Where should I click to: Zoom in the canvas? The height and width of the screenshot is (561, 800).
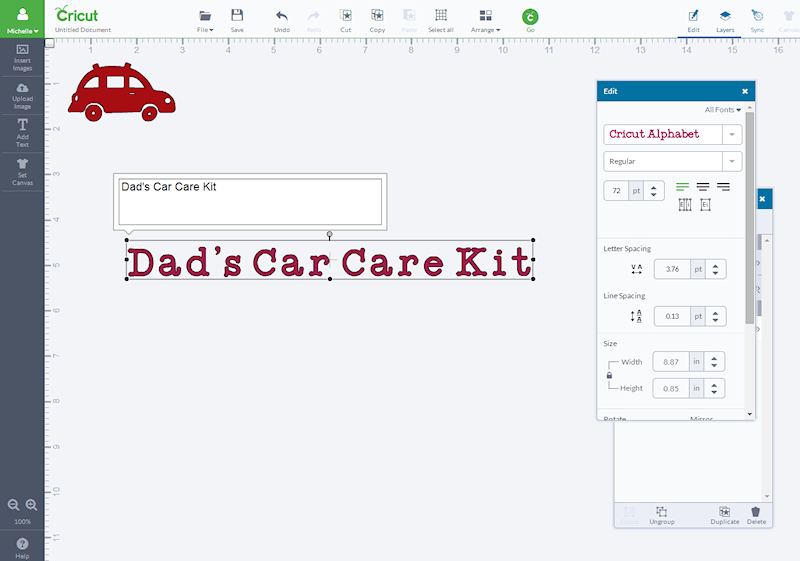[x=32, y=505]
